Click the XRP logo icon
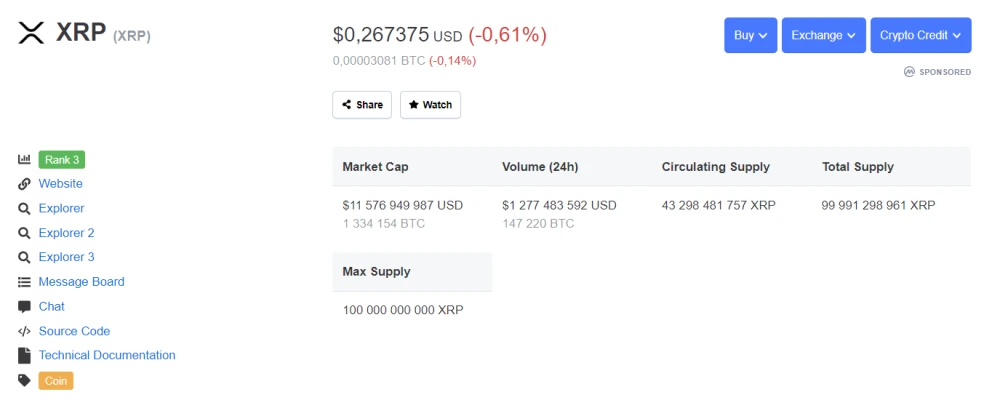 31,33
